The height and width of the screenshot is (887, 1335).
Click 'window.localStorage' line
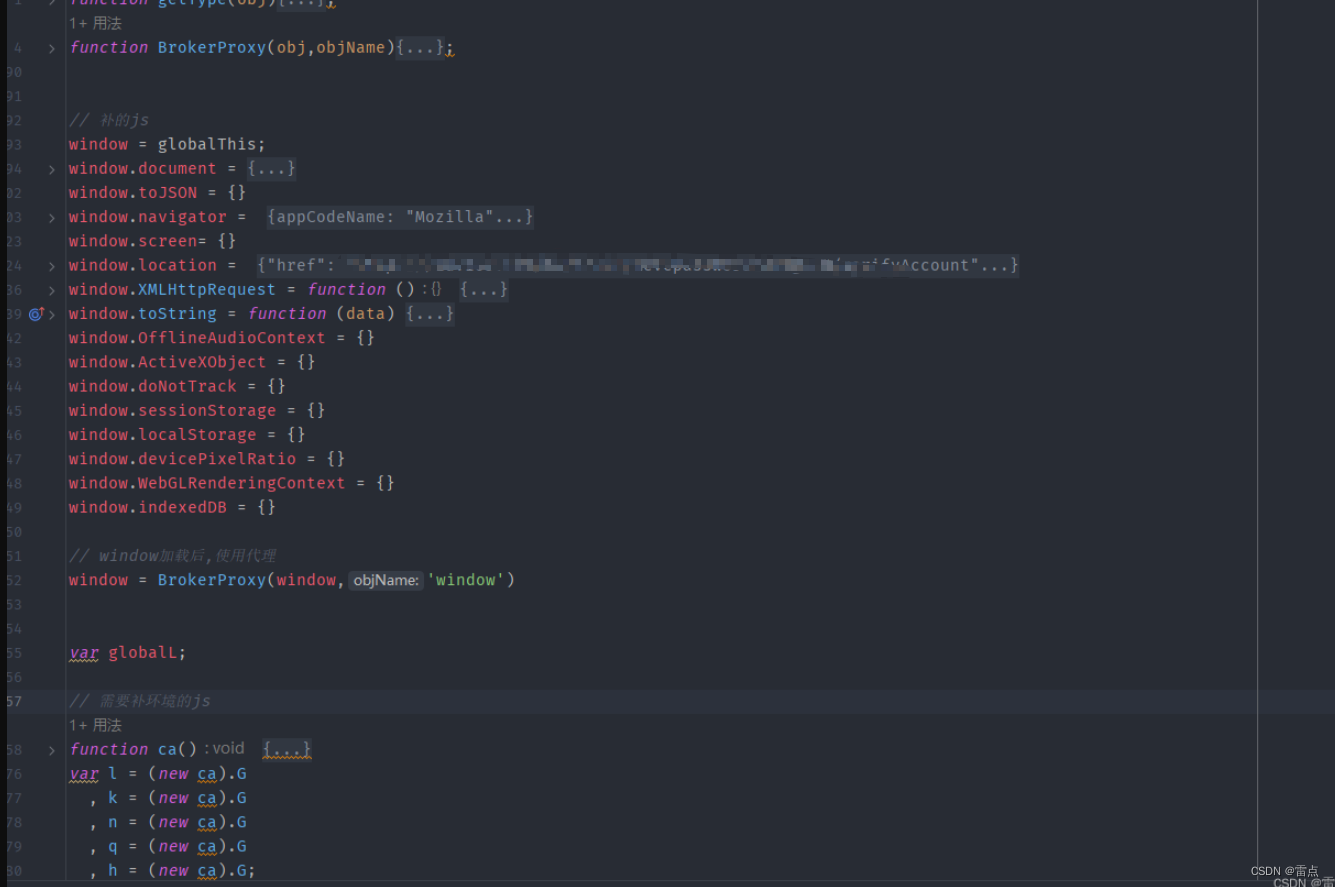click(187, 435)
